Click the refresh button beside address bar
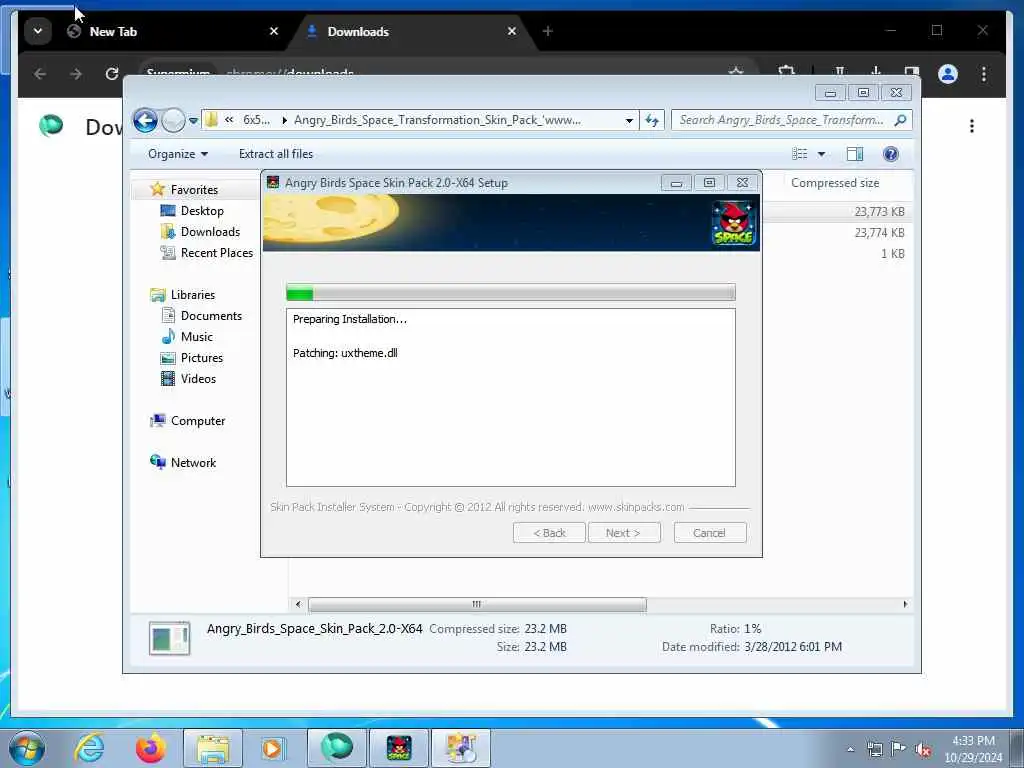1024x768 pixels. coord(652,120)
